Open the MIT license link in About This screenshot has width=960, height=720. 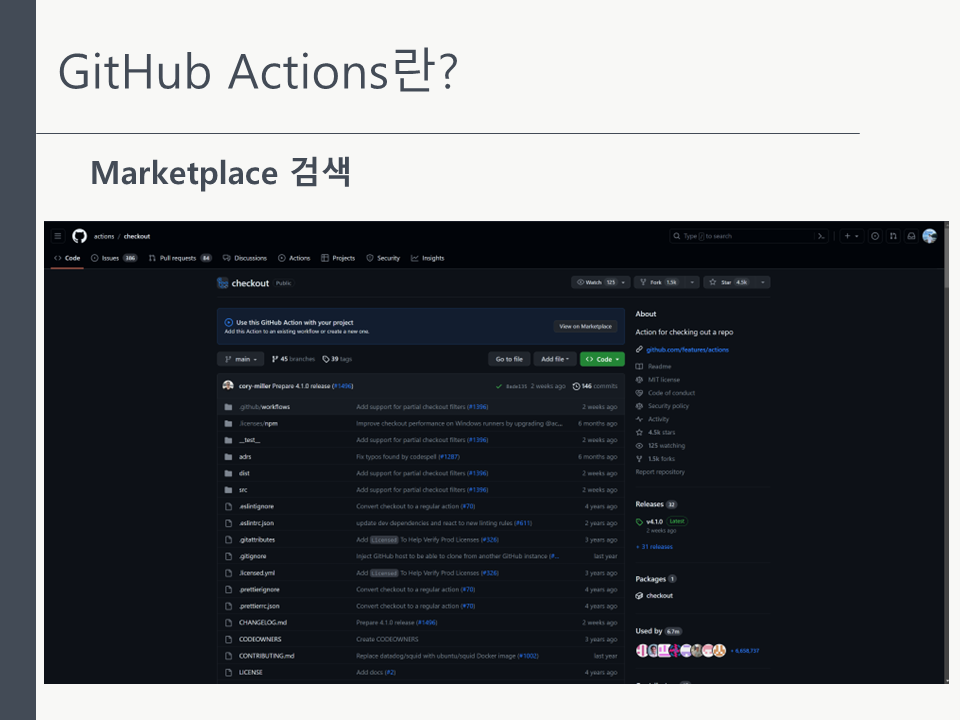[x=658, y=380]
